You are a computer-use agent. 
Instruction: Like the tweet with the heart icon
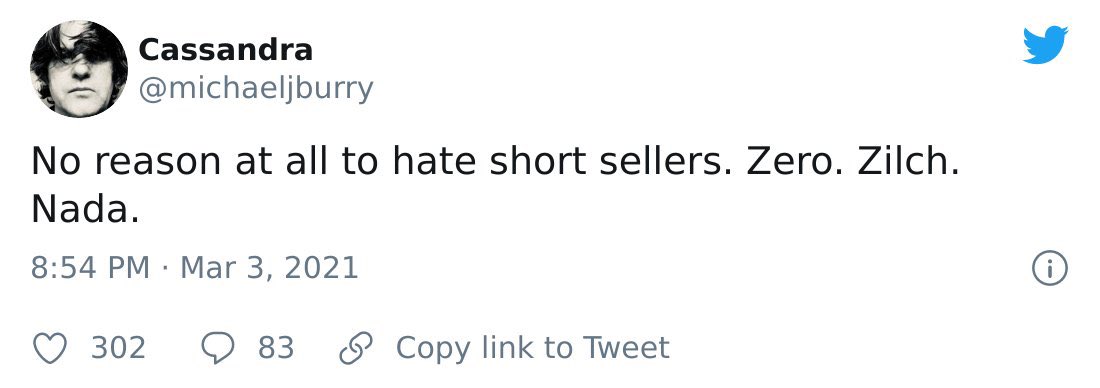51,348
